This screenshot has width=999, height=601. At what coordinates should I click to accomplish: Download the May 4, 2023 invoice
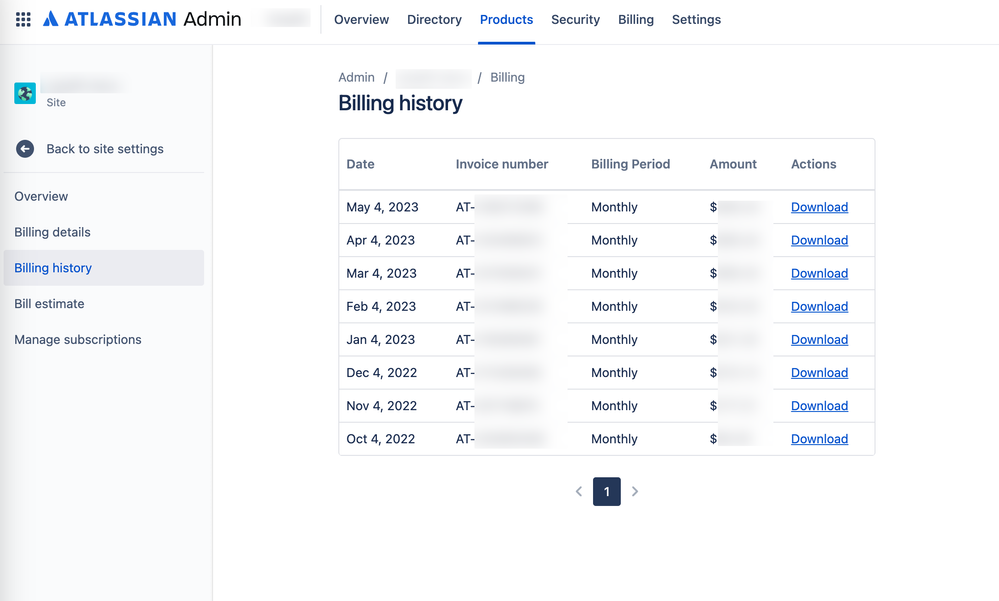pyautogui.click(x=819, y=207)
